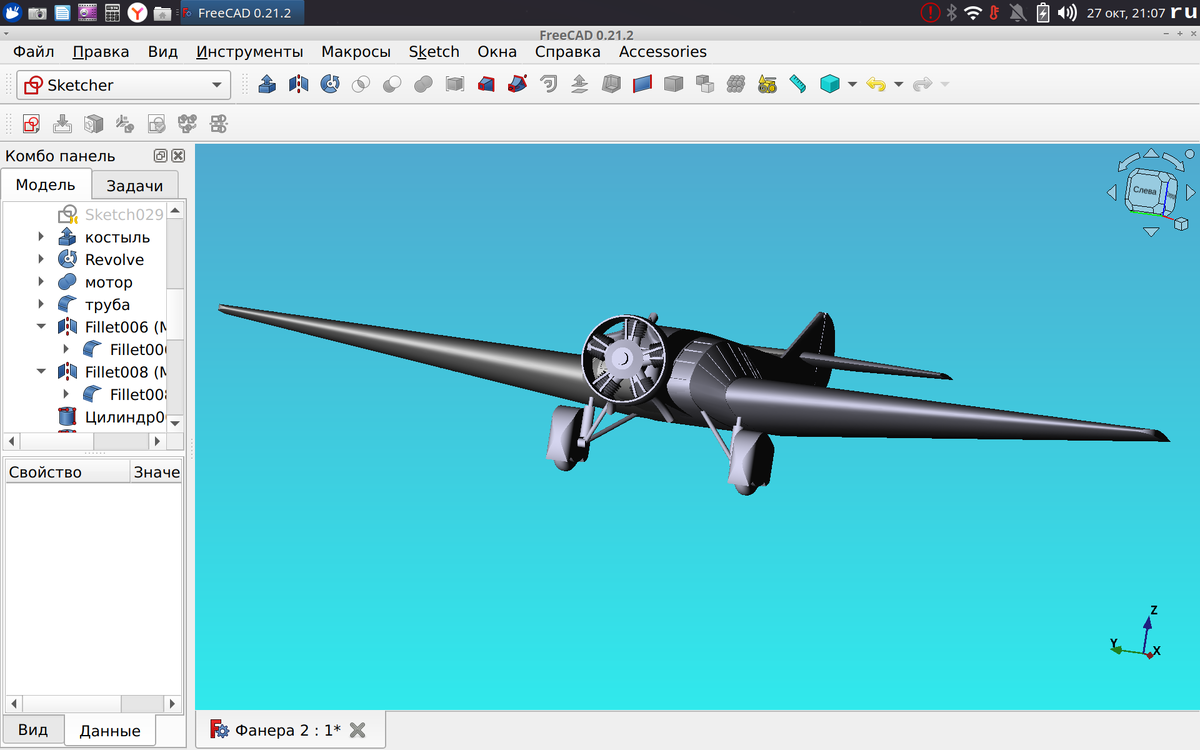The image size is (1200, 750).
Task: Select the Create sketch tool
Action: point(29,123)
